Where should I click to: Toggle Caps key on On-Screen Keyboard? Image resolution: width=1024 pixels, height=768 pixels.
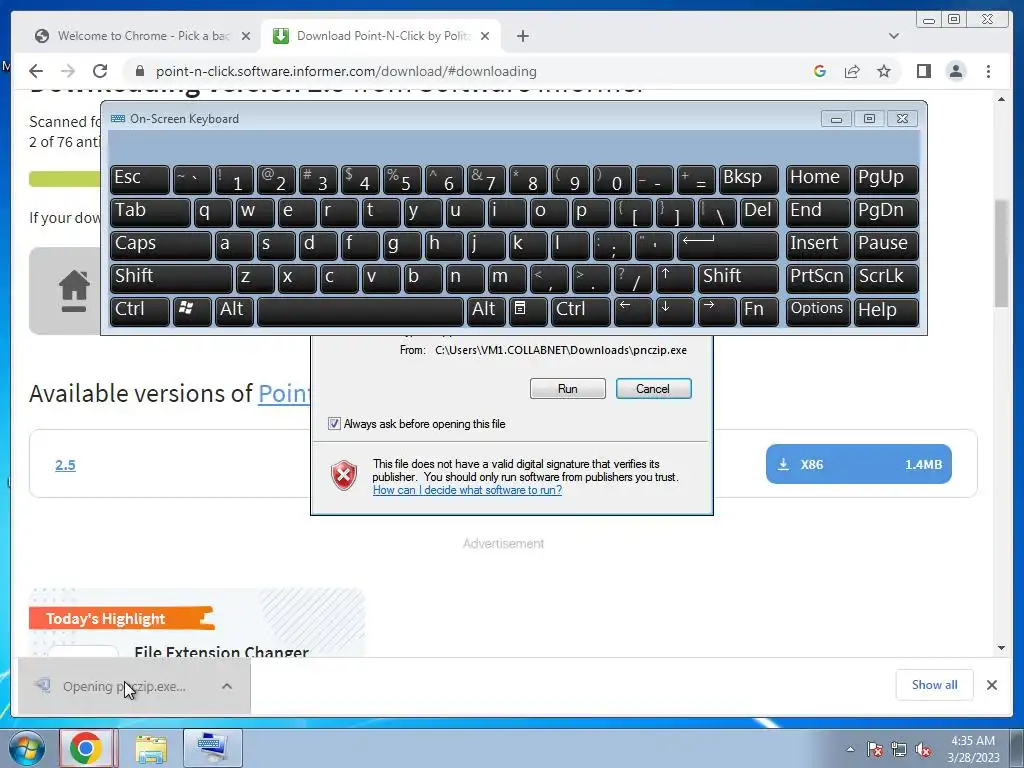[161, 246]
